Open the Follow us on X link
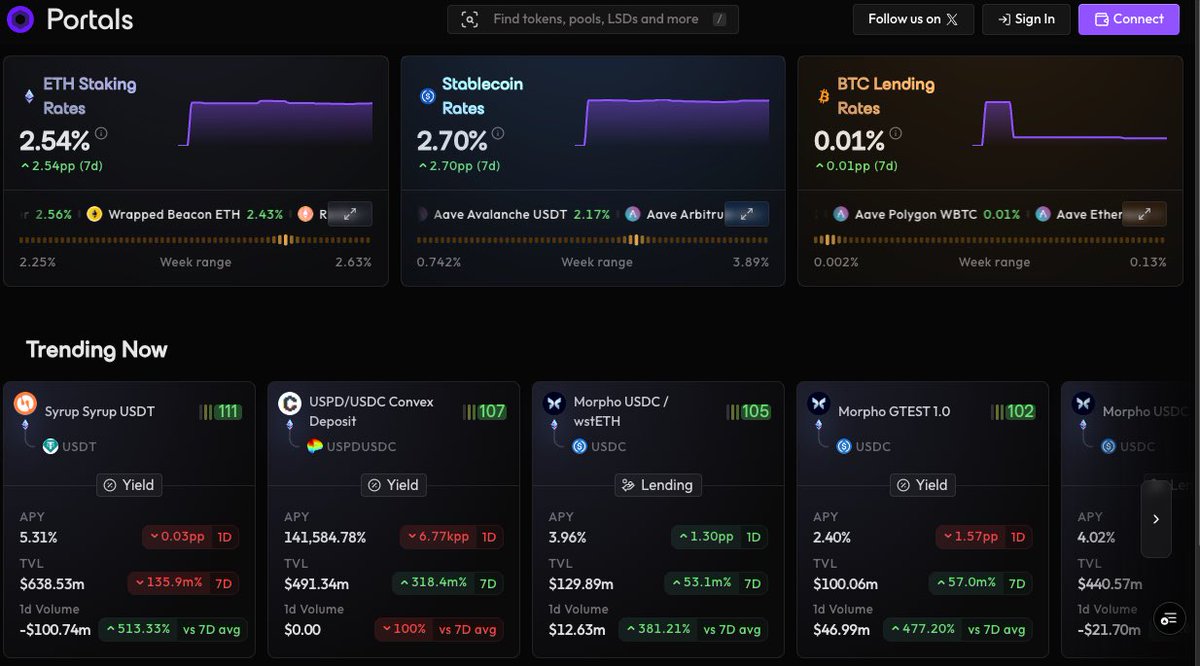Screen dimensions: 1200x666 pyautogui.click(x=912, y=19)
